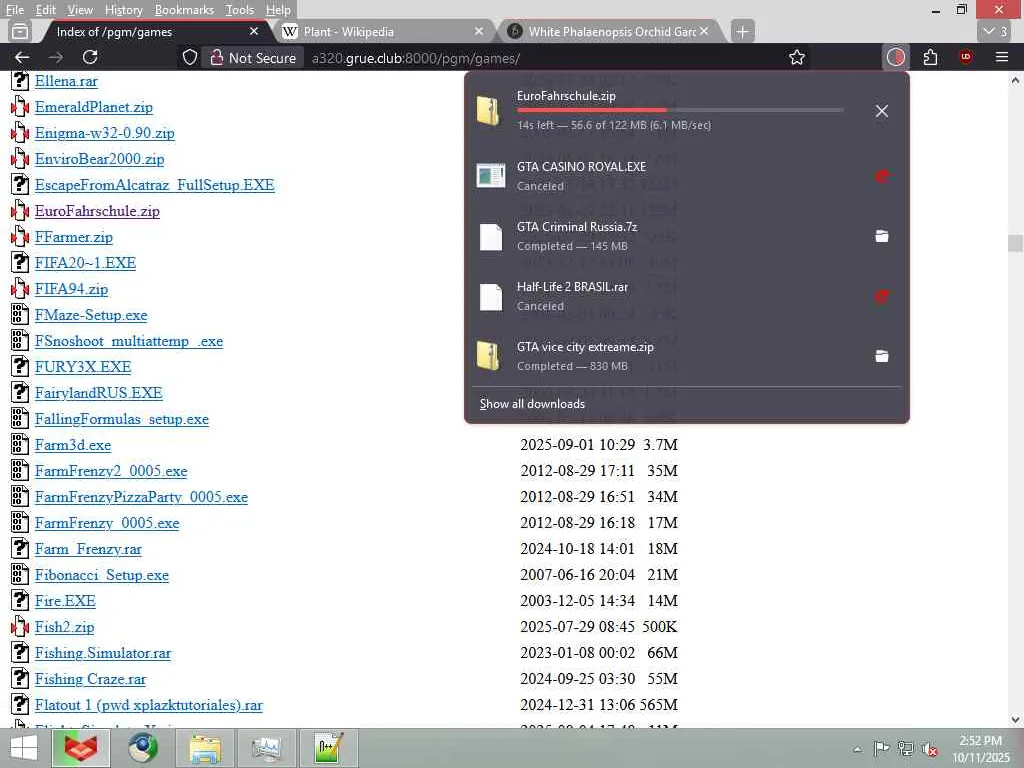Show hidden system tray icons
This screenshot has width=1024, height=768.
pyautogui.click(x=857, y=749)
